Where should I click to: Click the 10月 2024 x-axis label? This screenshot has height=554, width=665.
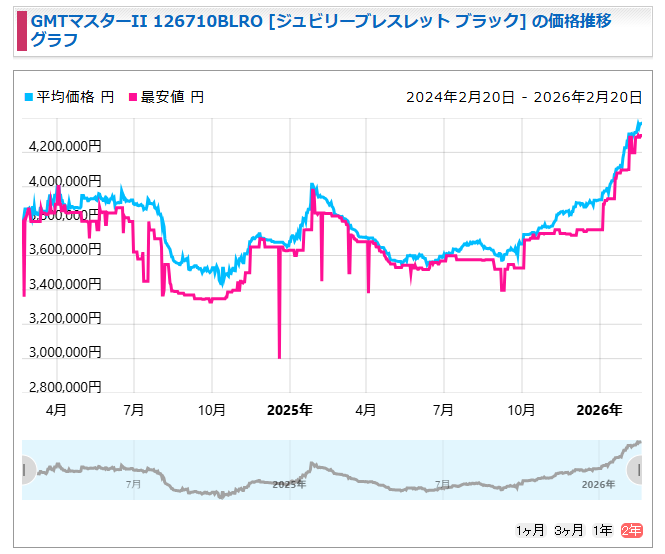212,410
